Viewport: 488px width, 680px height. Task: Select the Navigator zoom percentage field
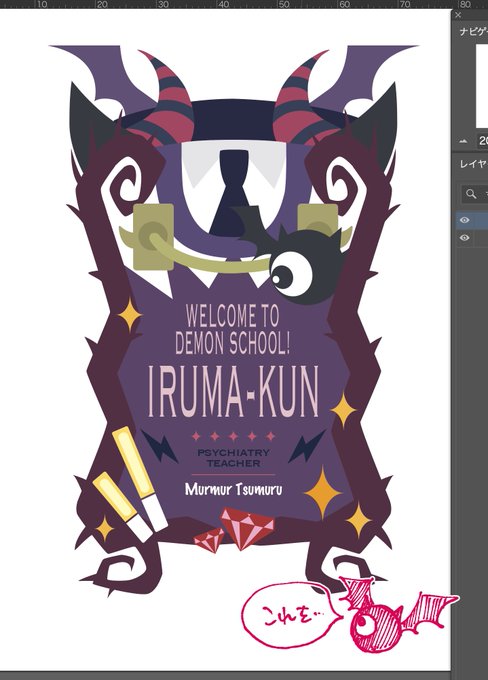point(482,141)
